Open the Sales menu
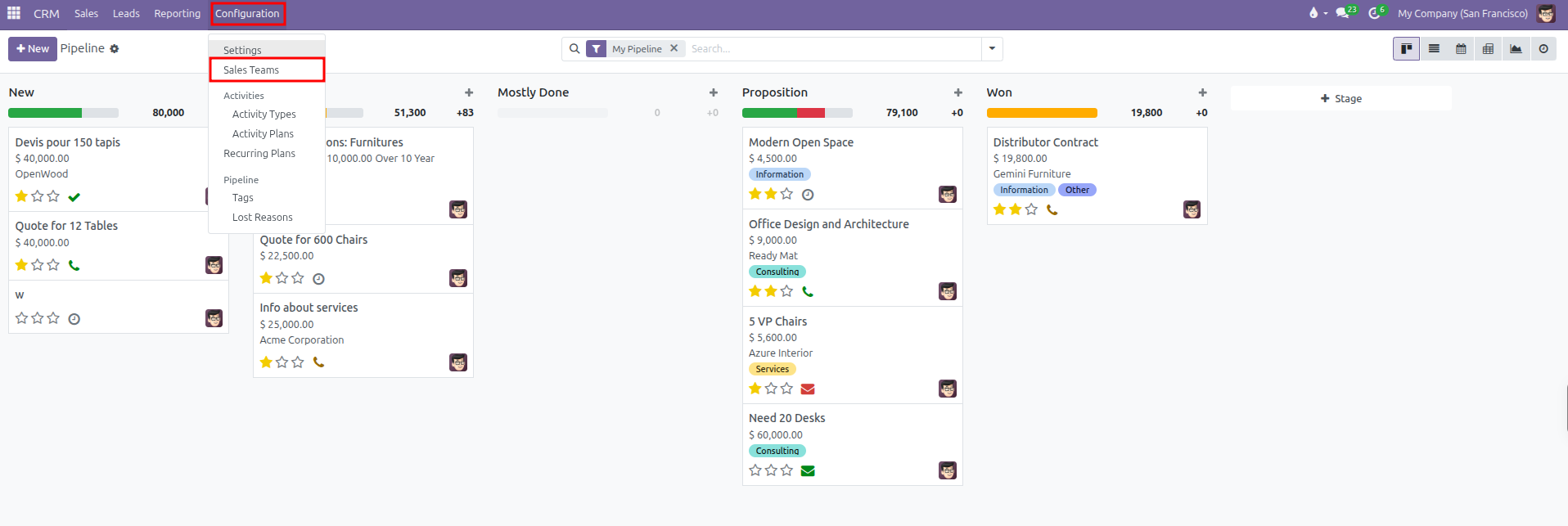The image size is (1568, 526). tap(86, 13)
